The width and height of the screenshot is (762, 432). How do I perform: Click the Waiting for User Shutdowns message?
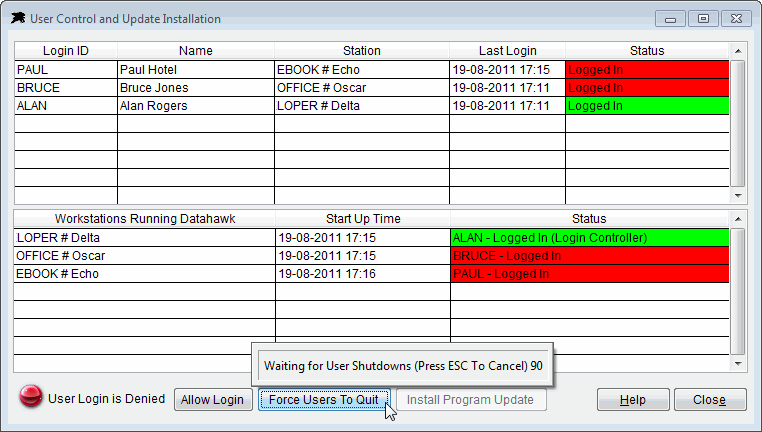click(403, 366)
